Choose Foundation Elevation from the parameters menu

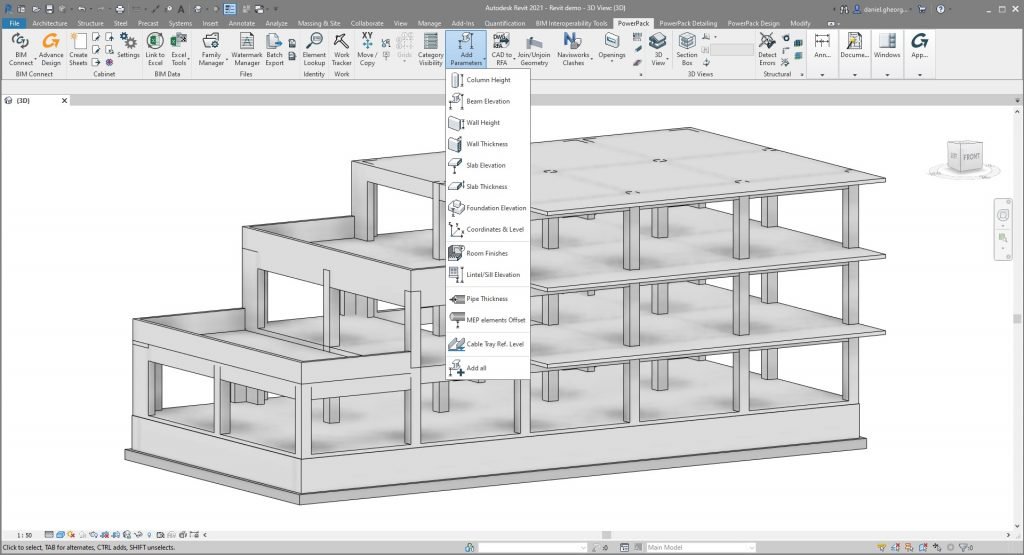(488, 208)
